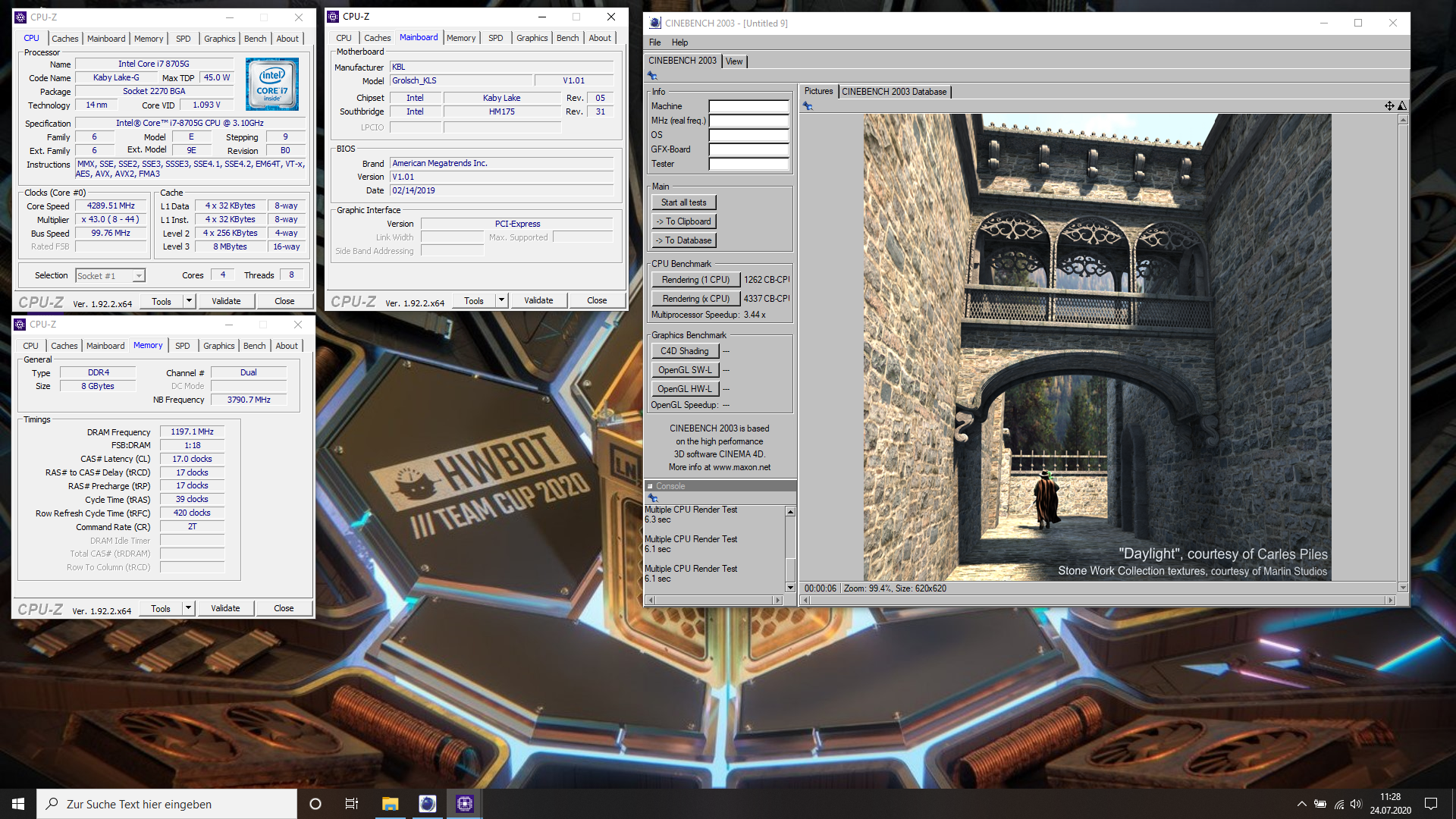Click the volume speaker icon in the tray
The height and width of the screenshot is (819, 1456).
pyautogui.click(x=1356, y=804)
